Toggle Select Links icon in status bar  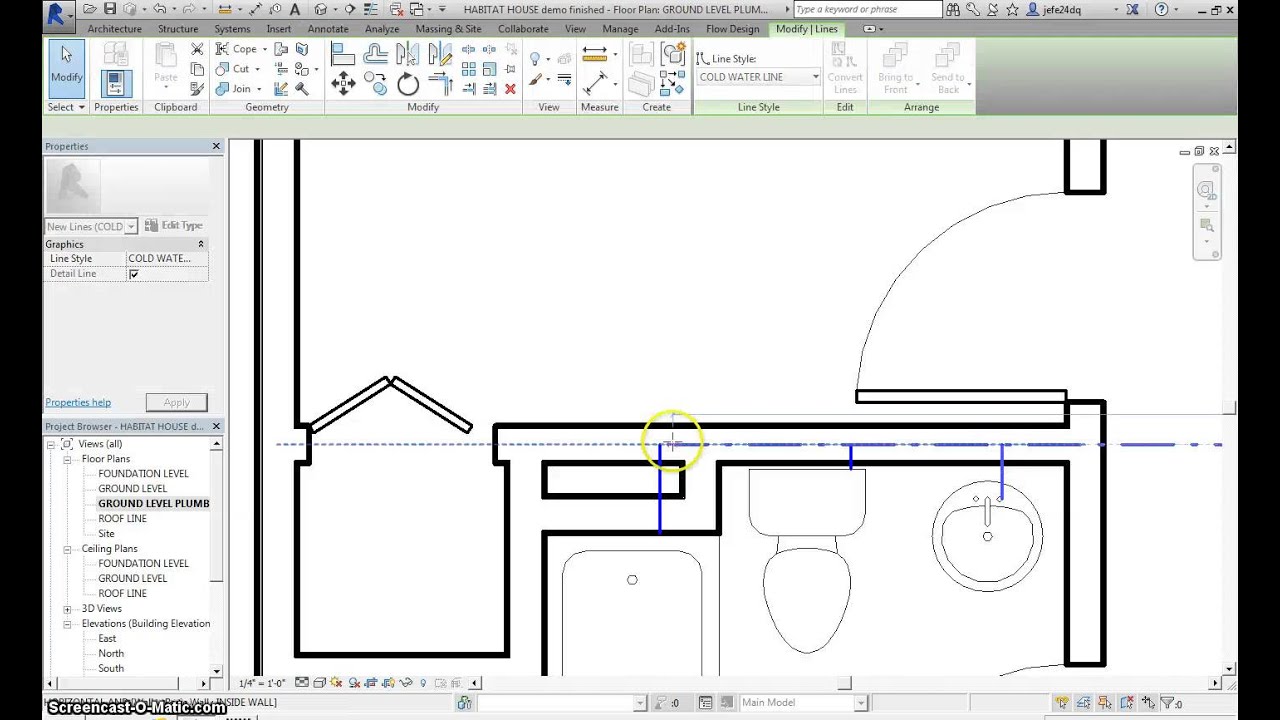pyautogui.click(x=1062, y=703)
